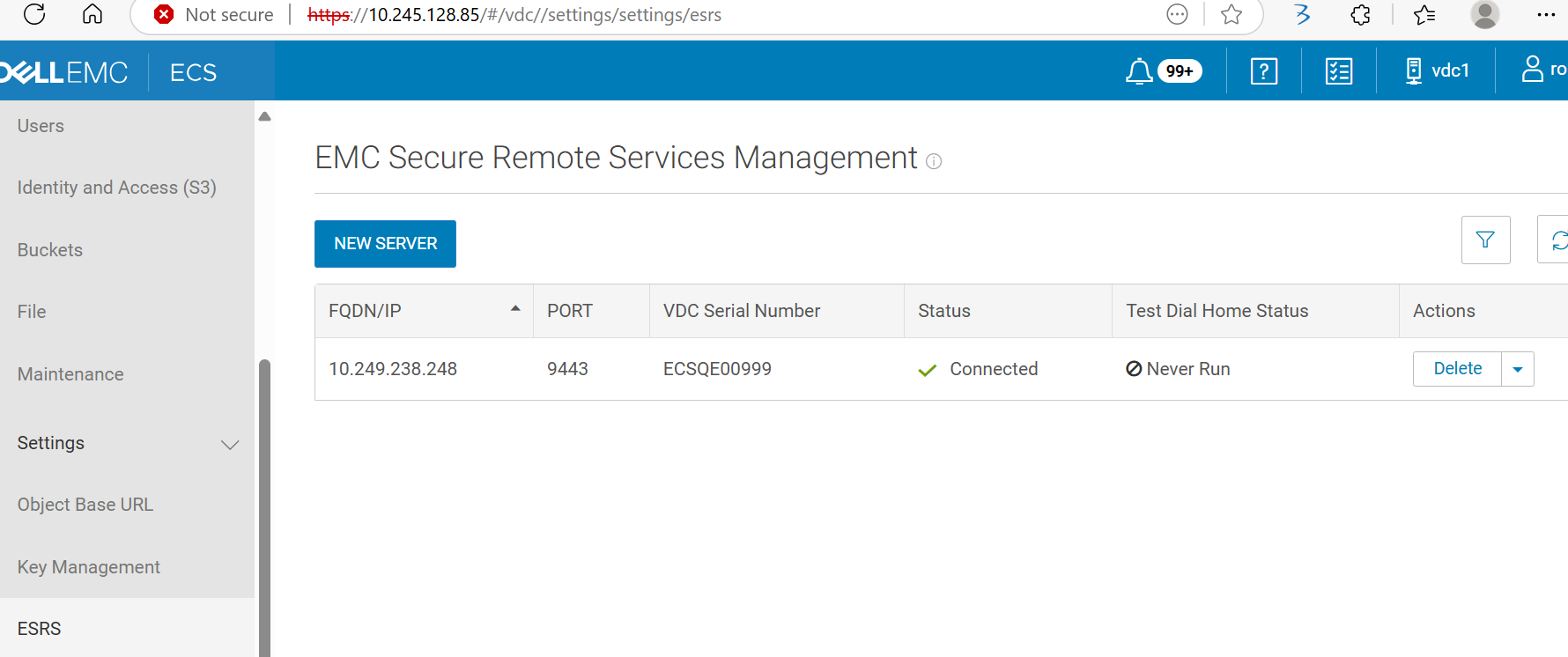1568x657 pixels.
Task: Select ESRS in the Settings menu
Action: [40, 628]
